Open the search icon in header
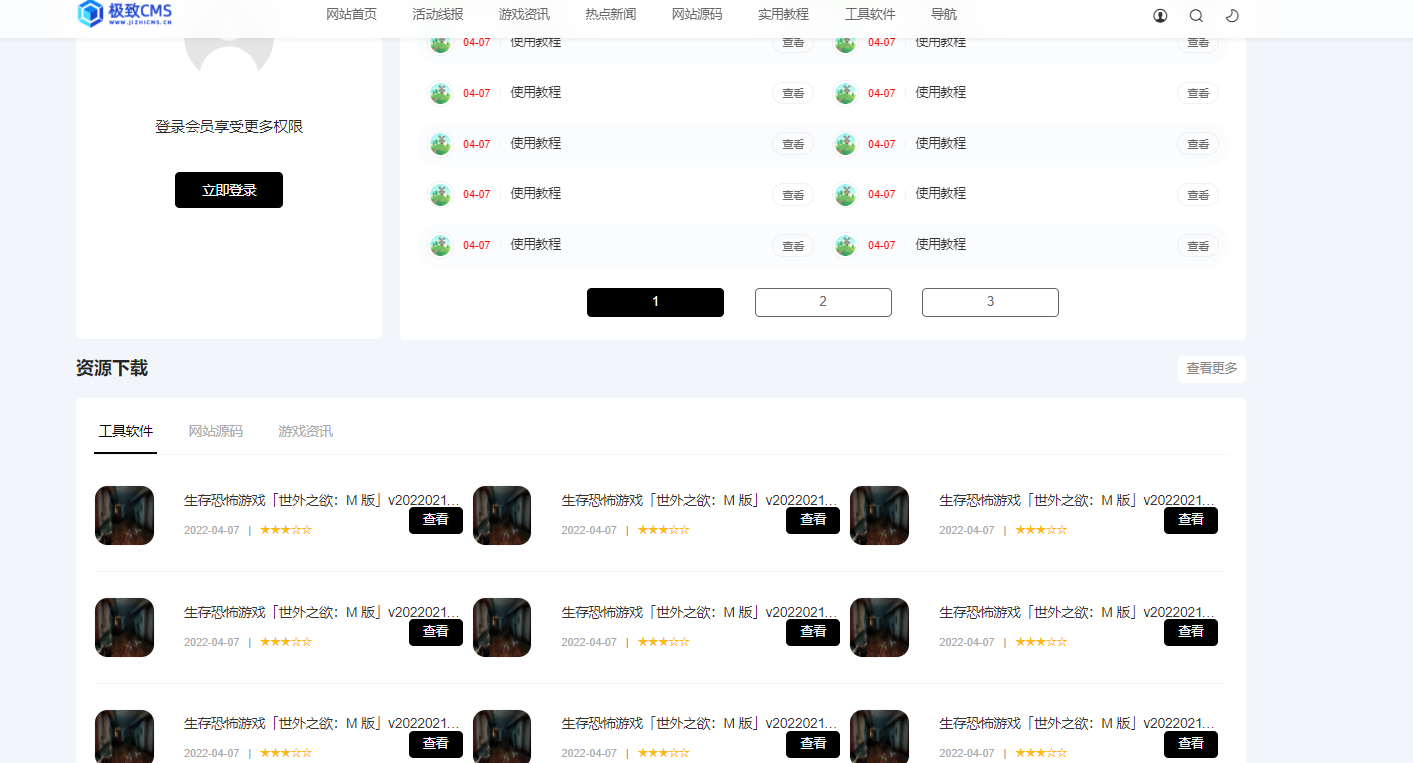 (x=1196, y=15)
